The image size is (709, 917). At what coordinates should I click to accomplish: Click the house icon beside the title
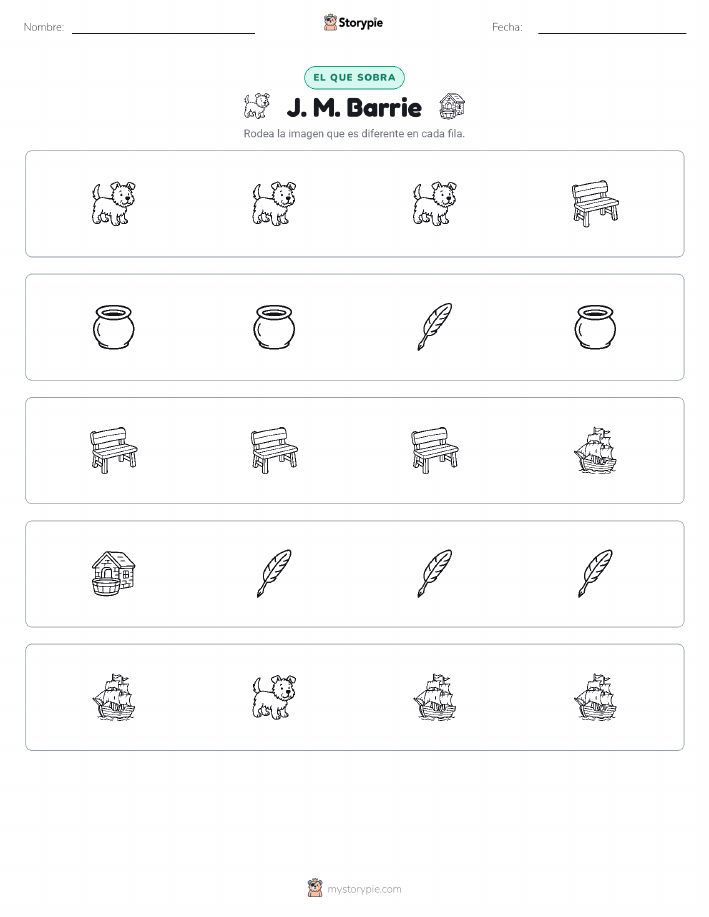[x=452, y=106]
